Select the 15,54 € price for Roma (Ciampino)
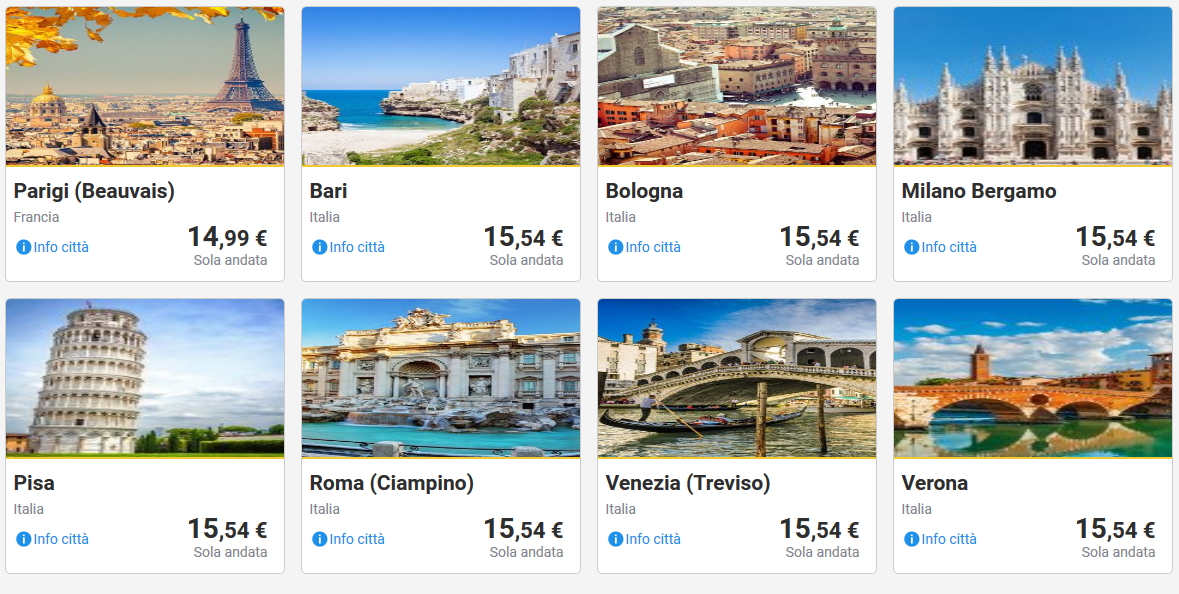The image size is (1179, 594). point(523,530)
